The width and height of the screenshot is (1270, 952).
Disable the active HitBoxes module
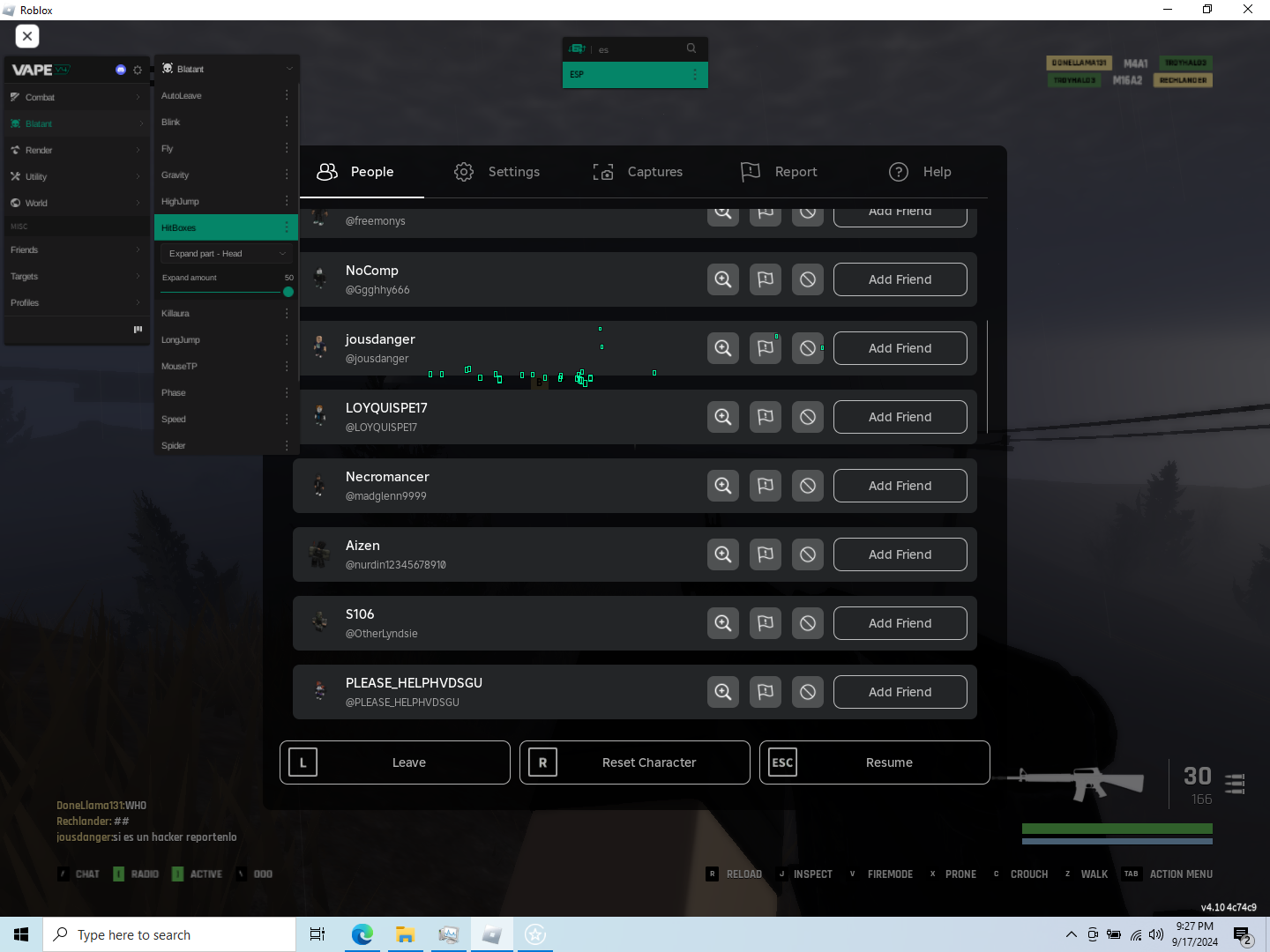pos(226,227)
